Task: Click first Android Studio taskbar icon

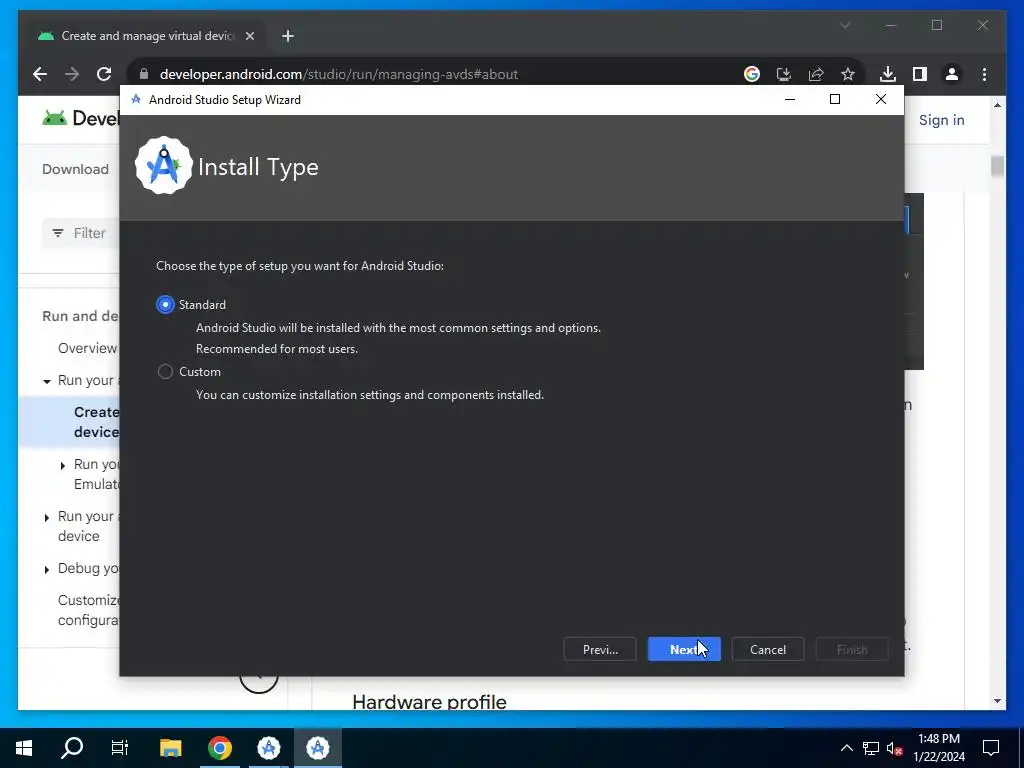Action: click(x=268, y=748)
